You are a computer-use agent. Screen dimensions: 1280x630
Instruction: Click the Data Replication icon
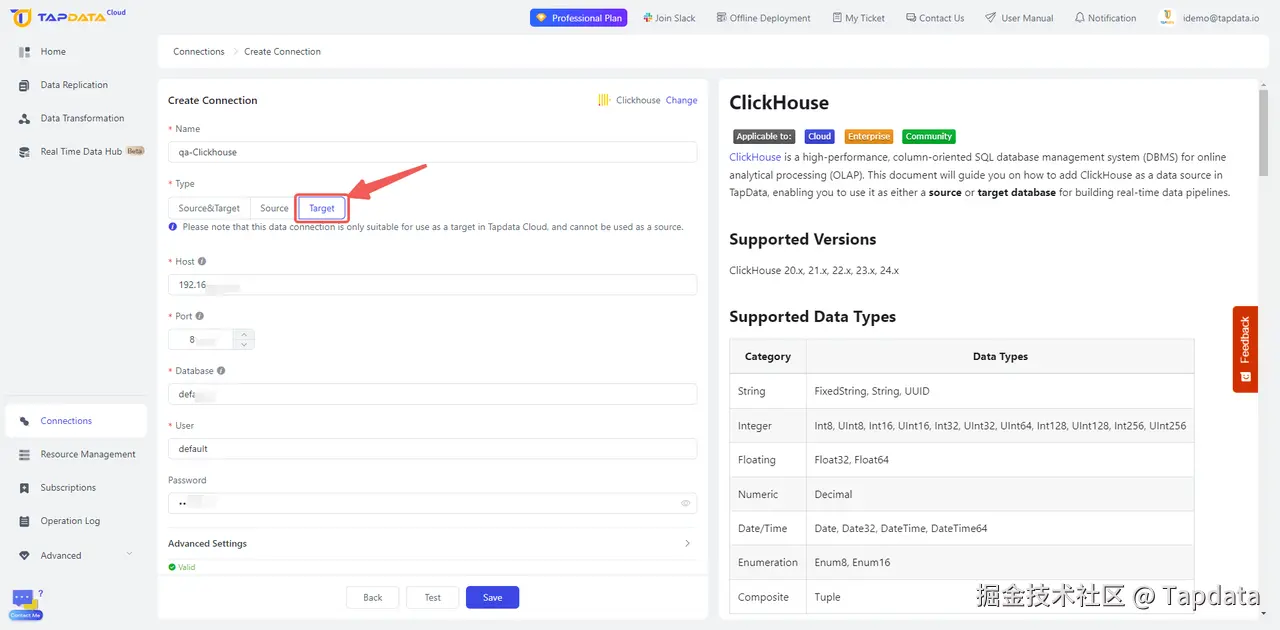[x=24, y=86]
